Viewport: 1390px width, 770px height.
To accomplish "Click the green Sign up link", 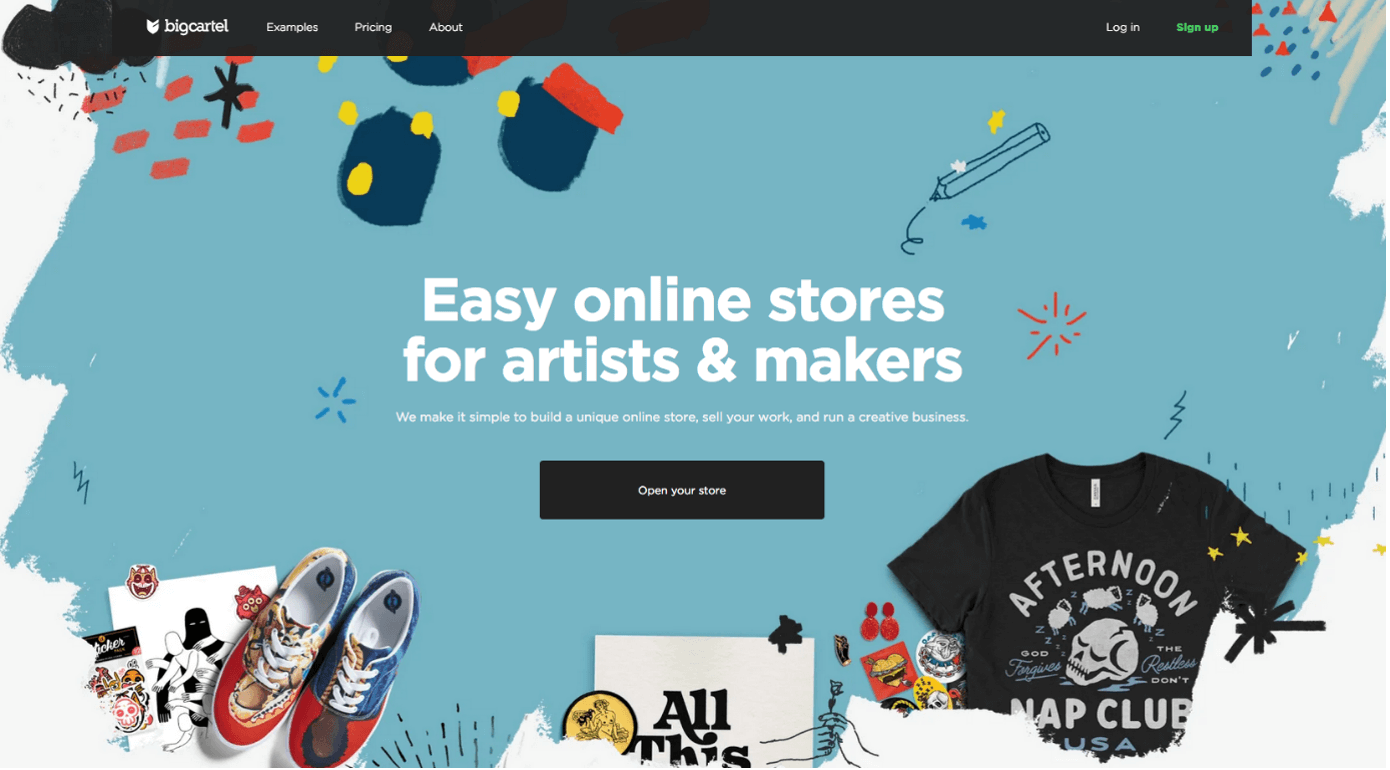I will 1197,27.
